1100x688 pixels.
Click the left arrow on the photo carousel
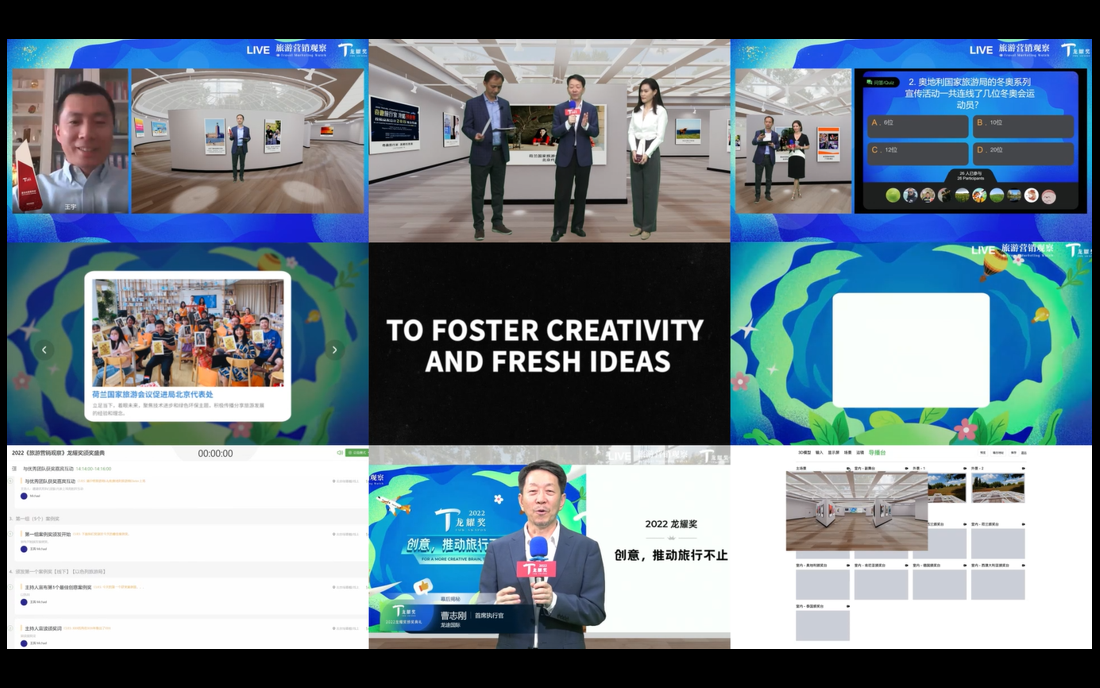[43, 350]
